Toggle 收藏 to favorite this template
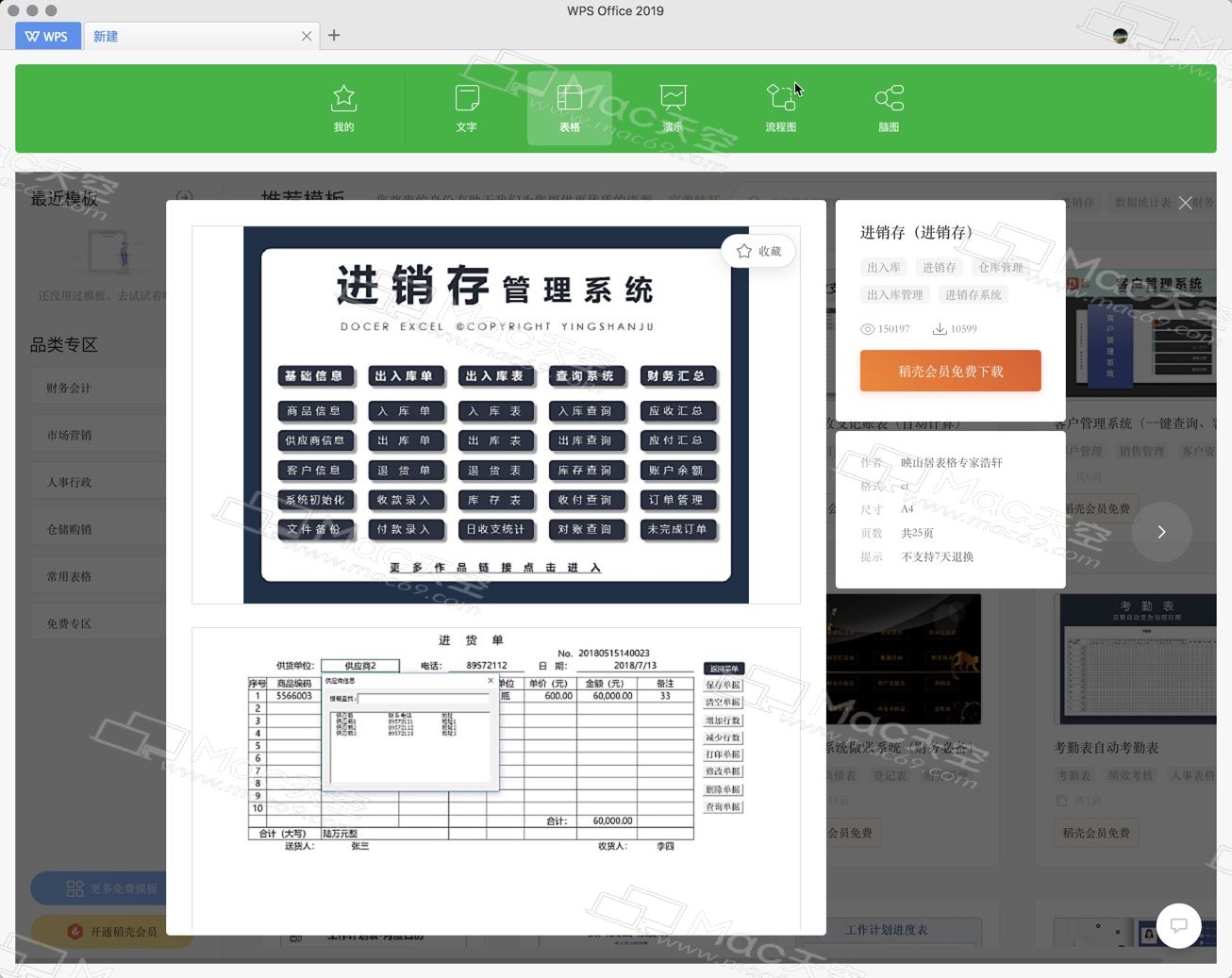This screenshot has height=978, width=1232. tap(758, 251)
